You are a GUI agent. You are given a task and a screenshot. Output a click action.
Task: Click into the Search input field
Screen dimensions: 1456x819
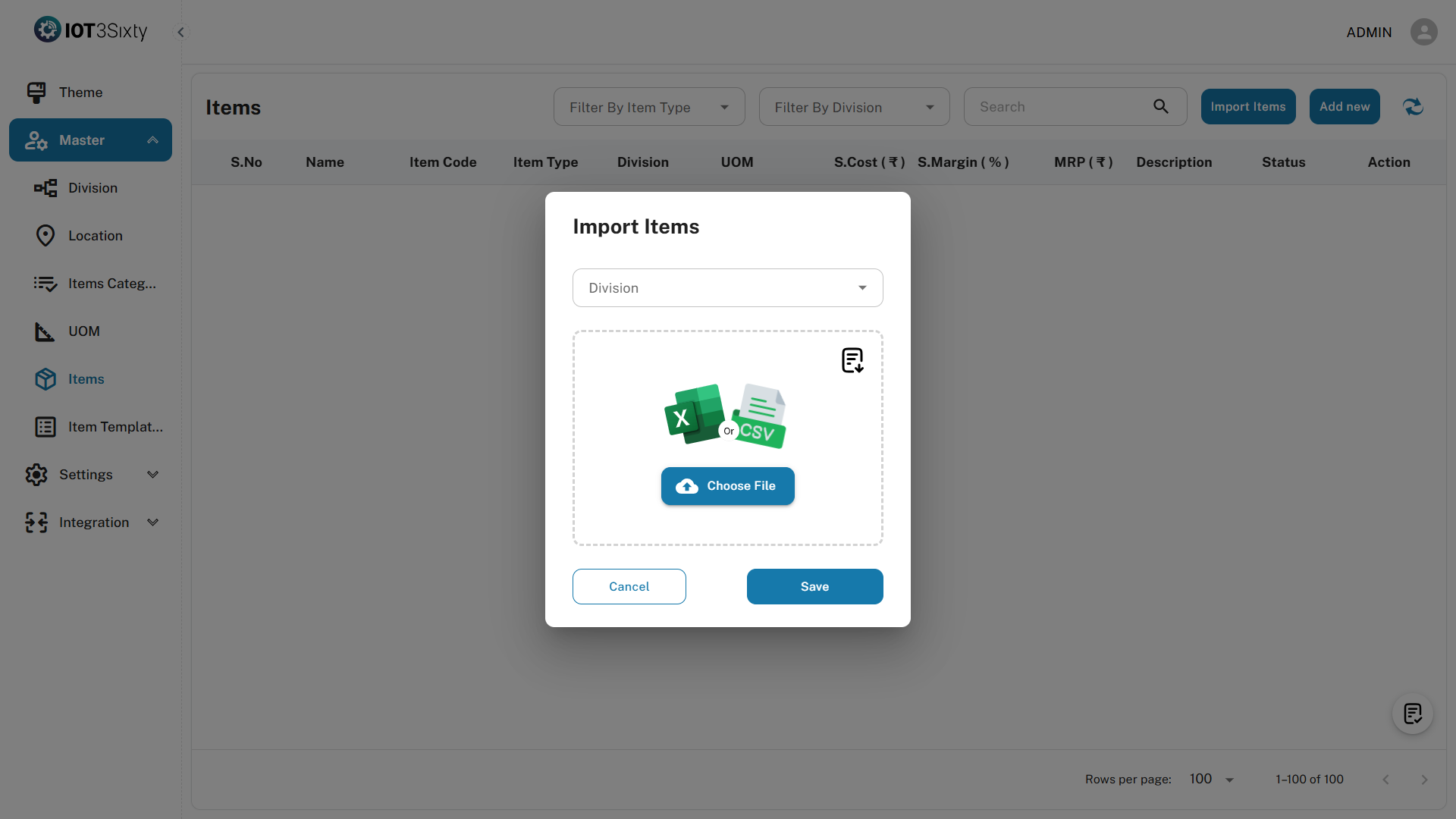(1062, 107)
